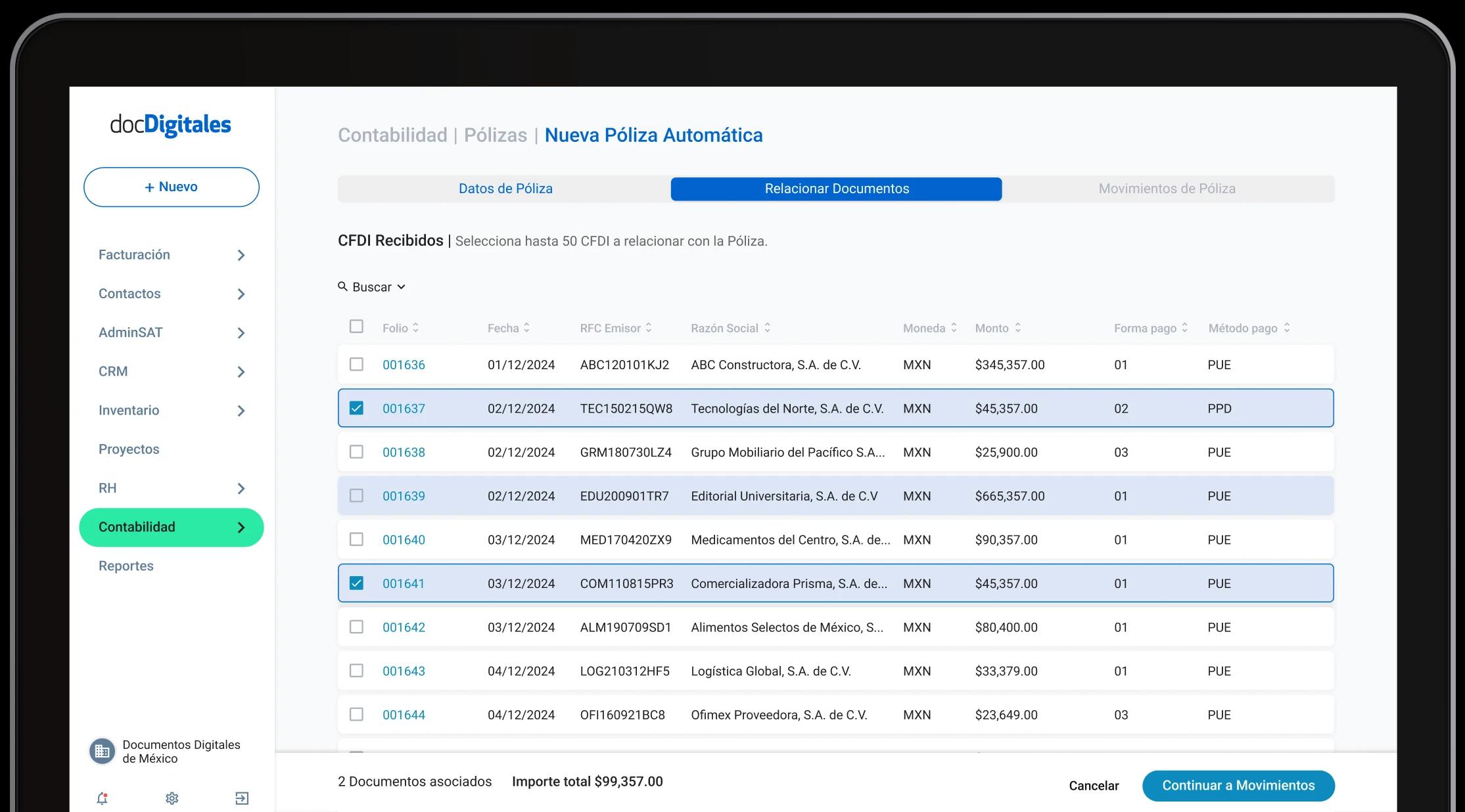Click the logout exit icon

click(242, 798)
